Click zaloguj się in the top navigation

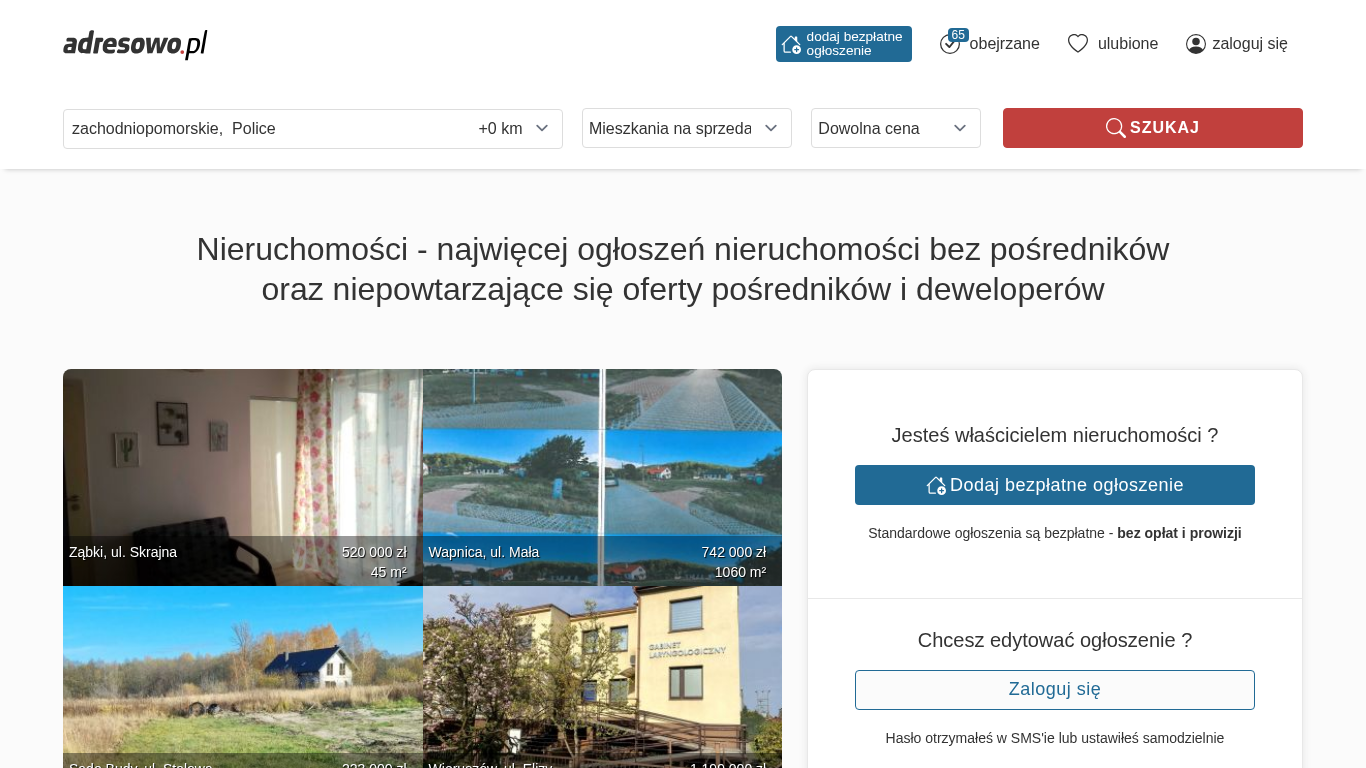click(1249, 44)
